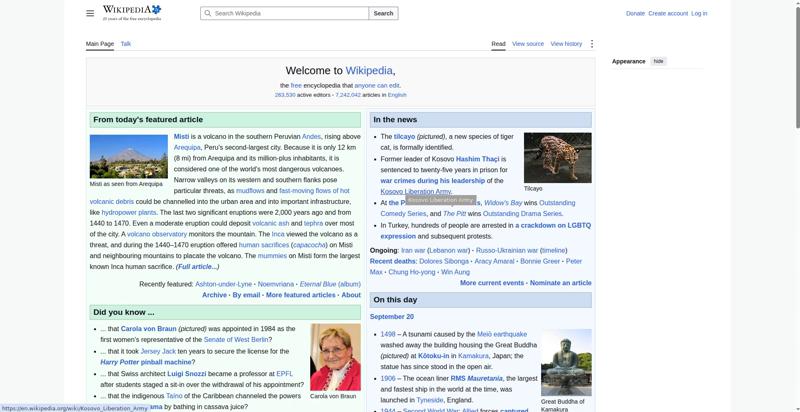Click the Full article link
Image resolution: width=800 pixels, height=412 pixels.
coord(197,267)
